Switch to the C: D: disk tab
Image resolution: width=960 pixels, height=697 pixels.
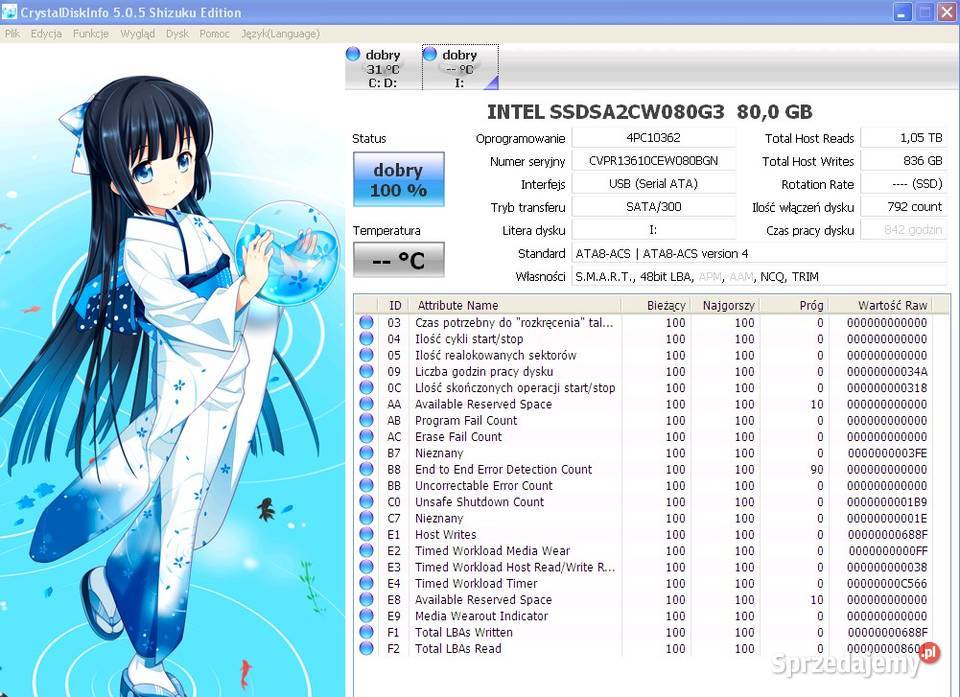tap(382, 68)
